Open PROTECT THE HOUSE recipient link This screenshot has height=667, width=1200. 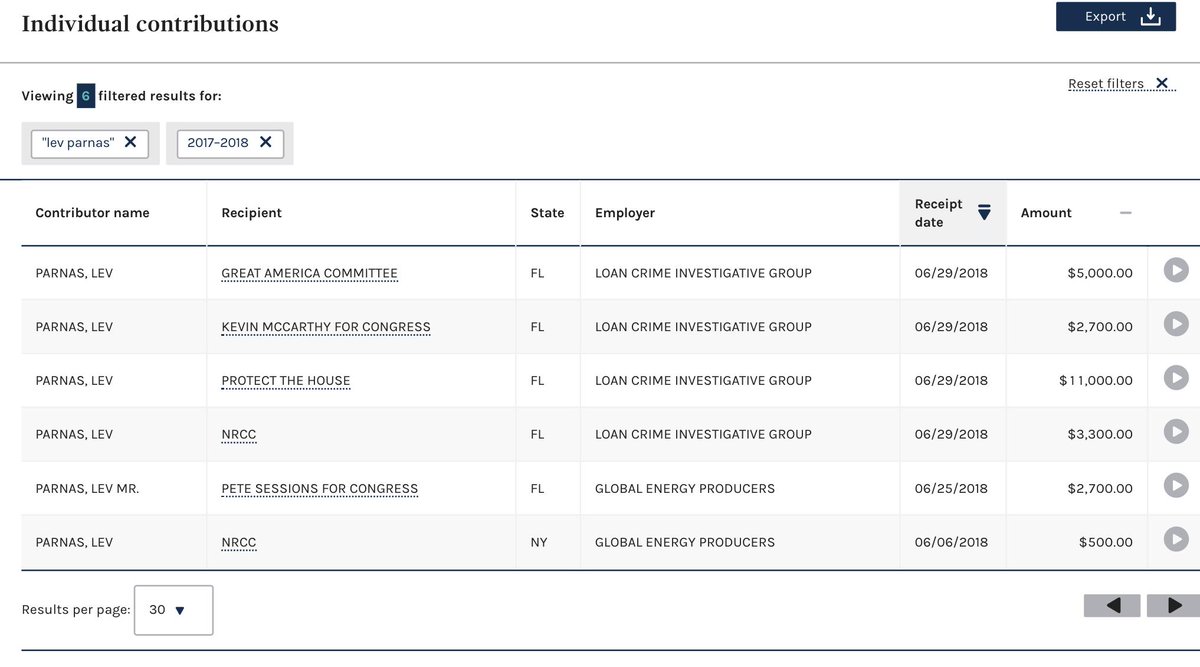[286, 381]
